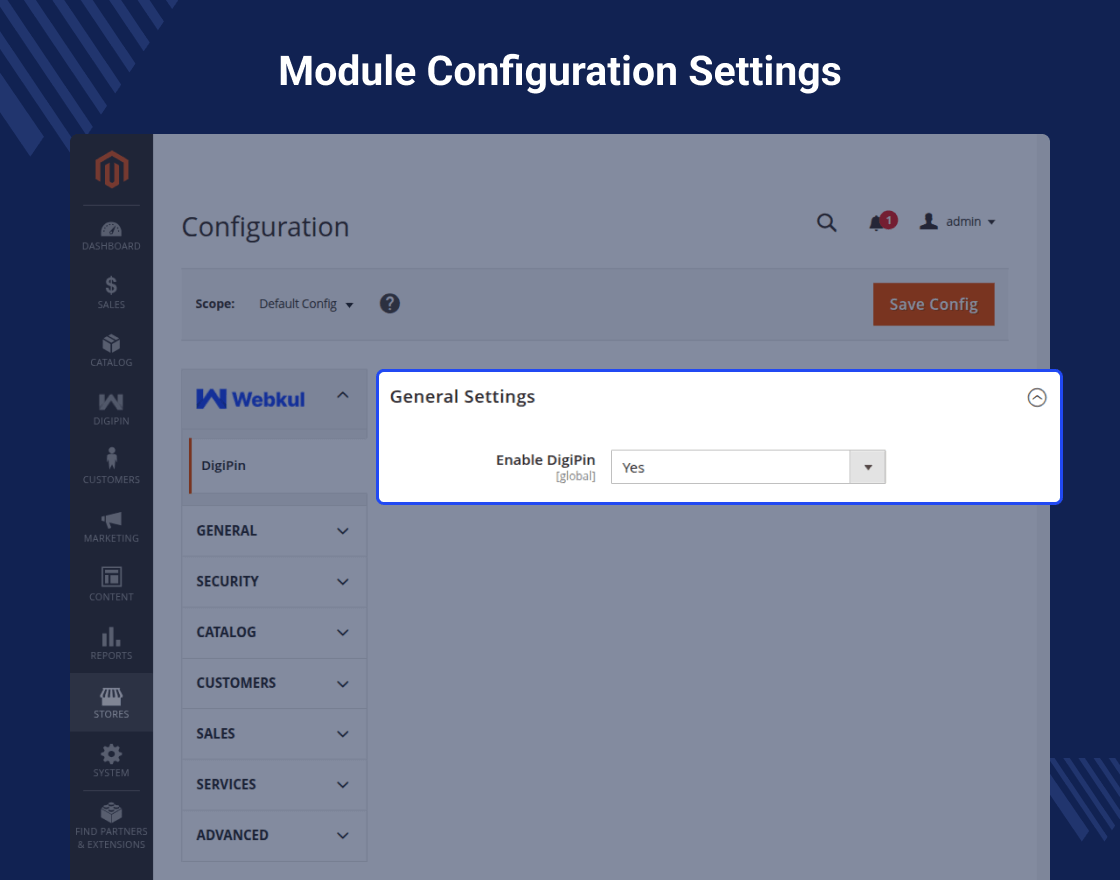This screenshot has height=880, width=1120.
Task: Open DigiPin in the sidebar
Action: pyautogui.click(x=111, y=408)
